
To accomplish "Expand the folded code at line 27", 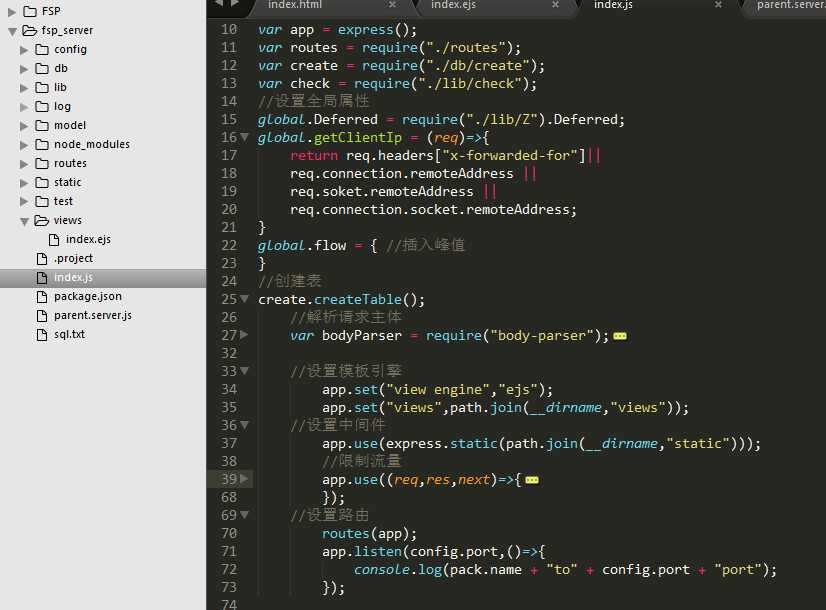I will 244,334.
